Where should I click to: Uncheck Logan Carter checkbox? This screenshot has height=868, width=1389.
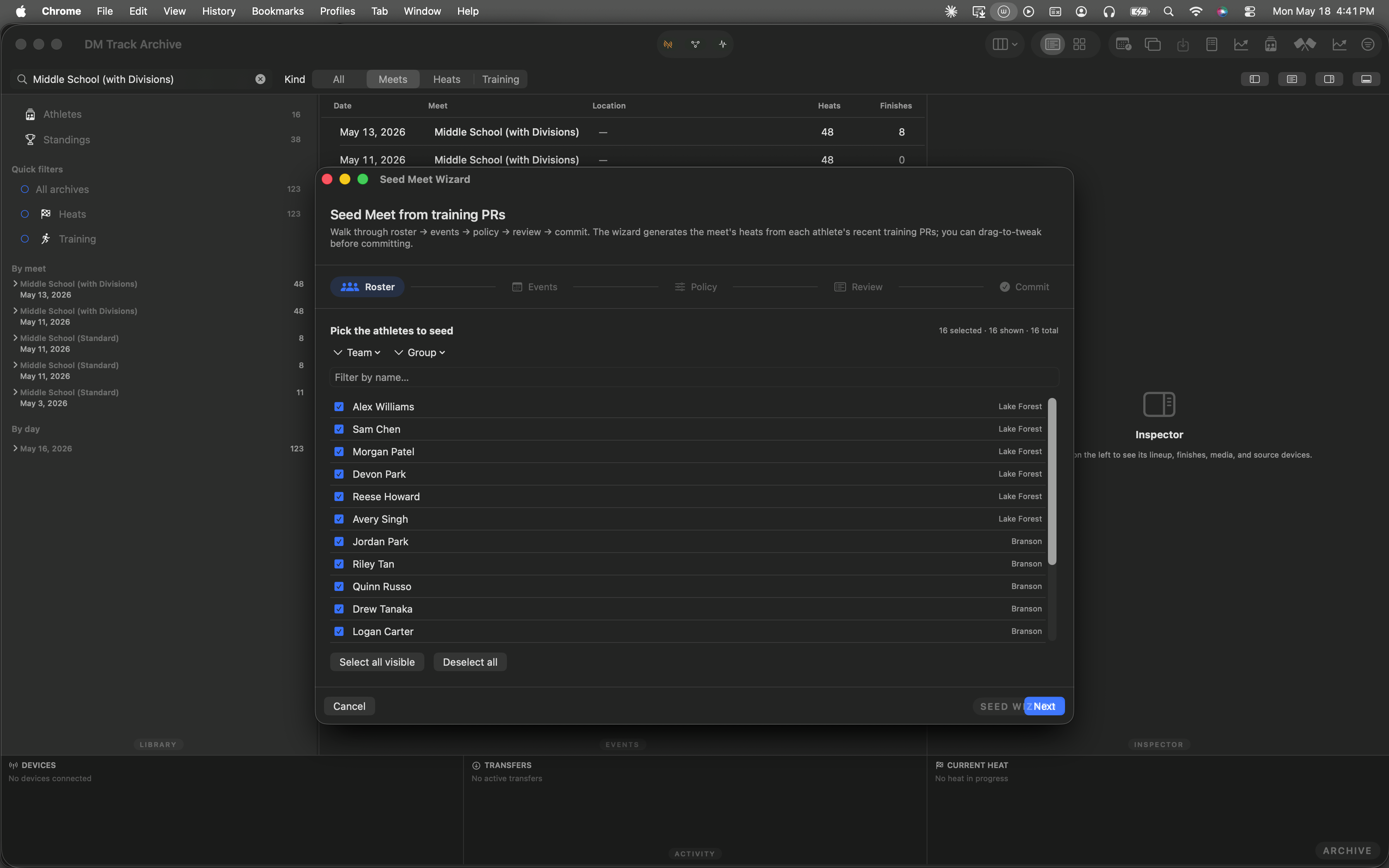pyautogui.click(x=339, y=632)
